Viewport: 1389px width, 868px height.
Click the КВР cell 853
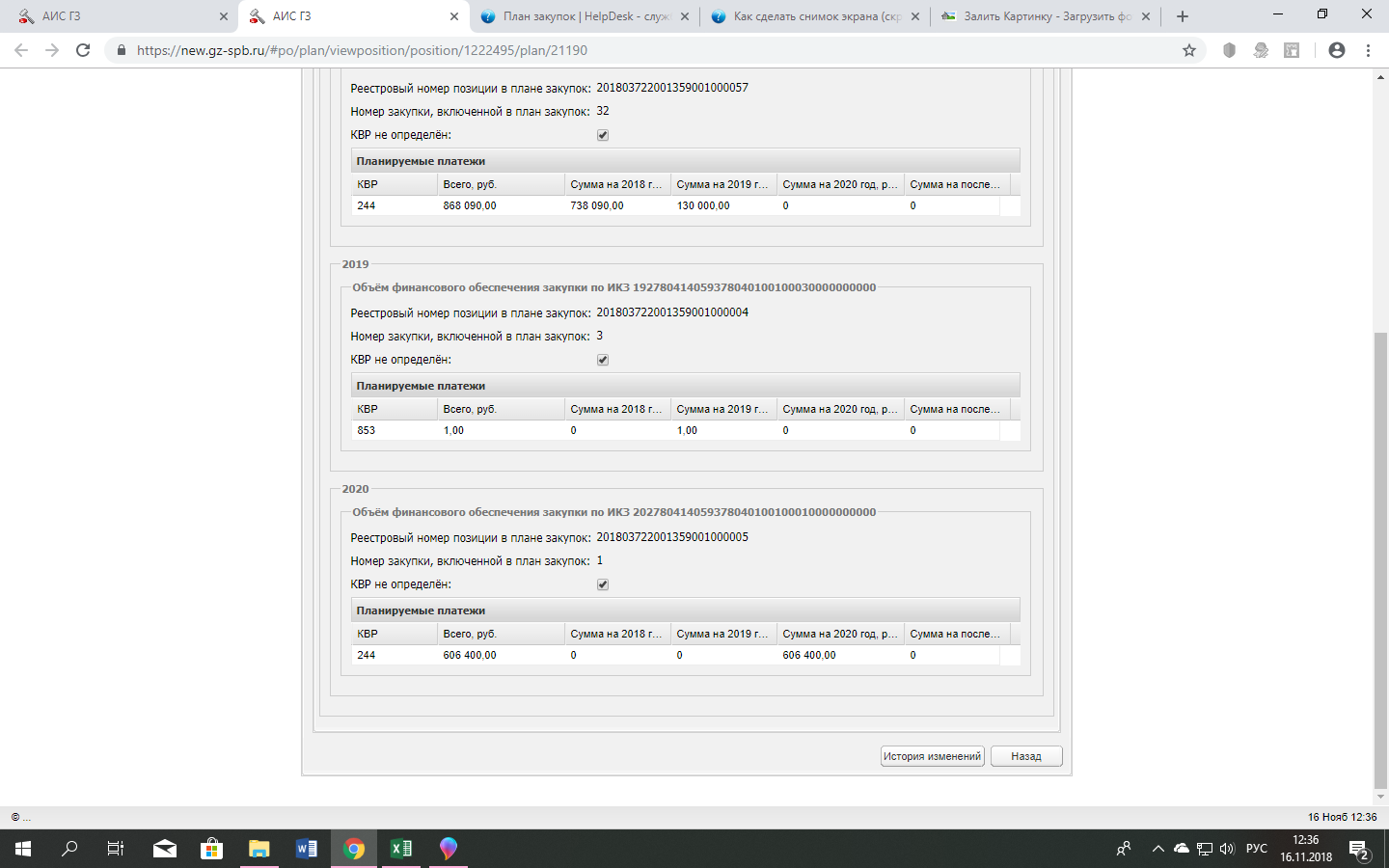[395, 430]
